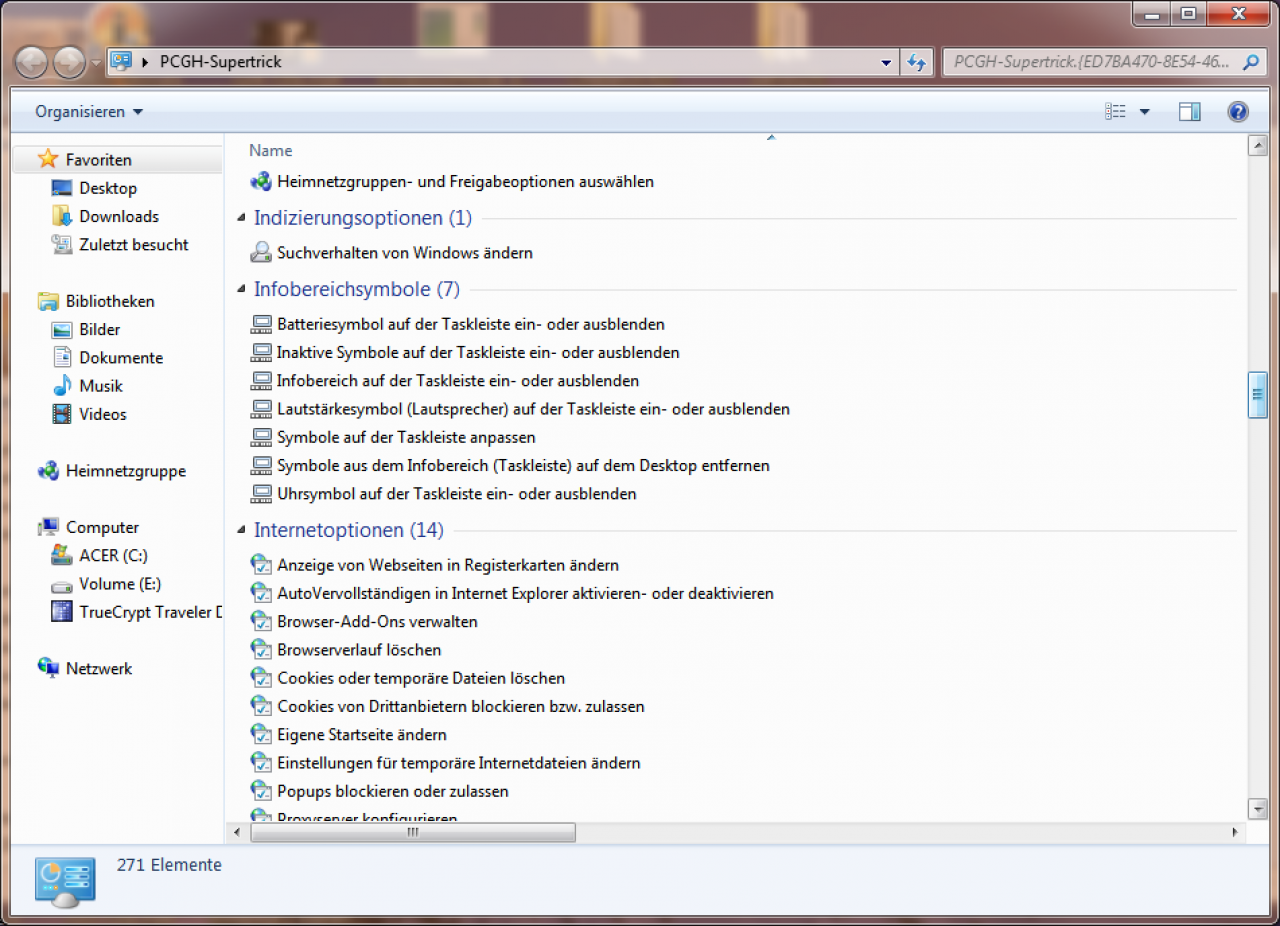Collapse the Infobereichsymbole group triangle

(x=241, y=289)
